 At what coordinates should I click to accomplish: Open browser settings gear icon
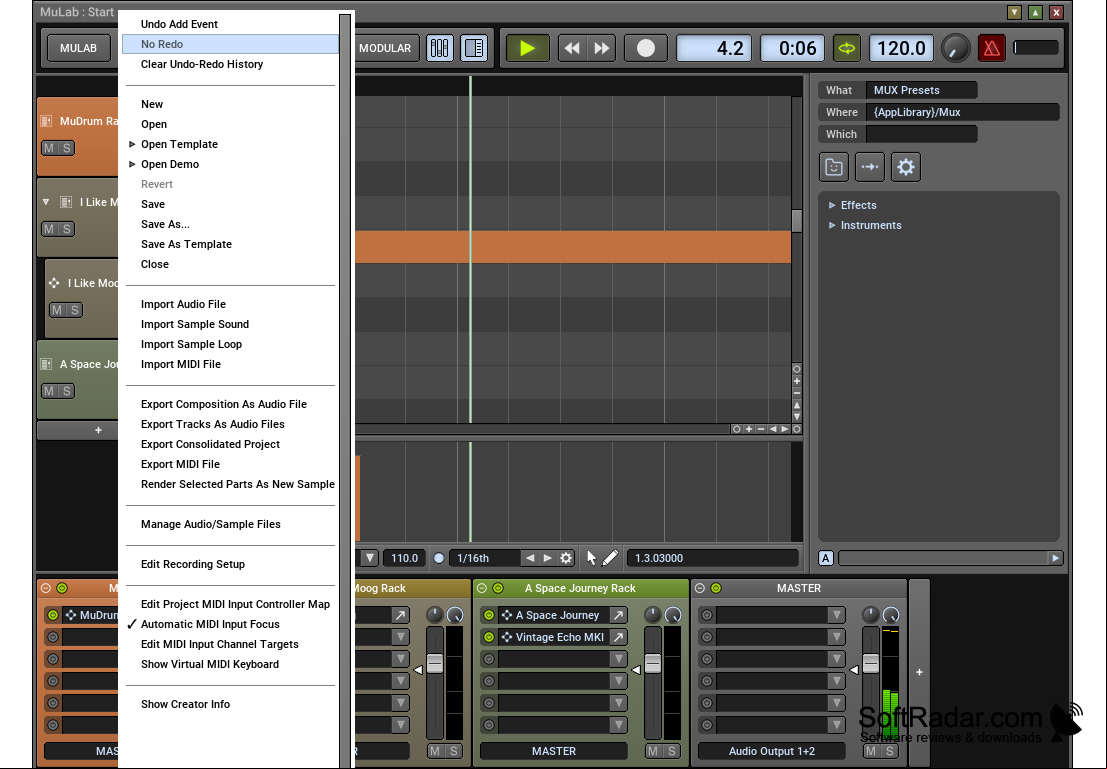pos(906,167)
